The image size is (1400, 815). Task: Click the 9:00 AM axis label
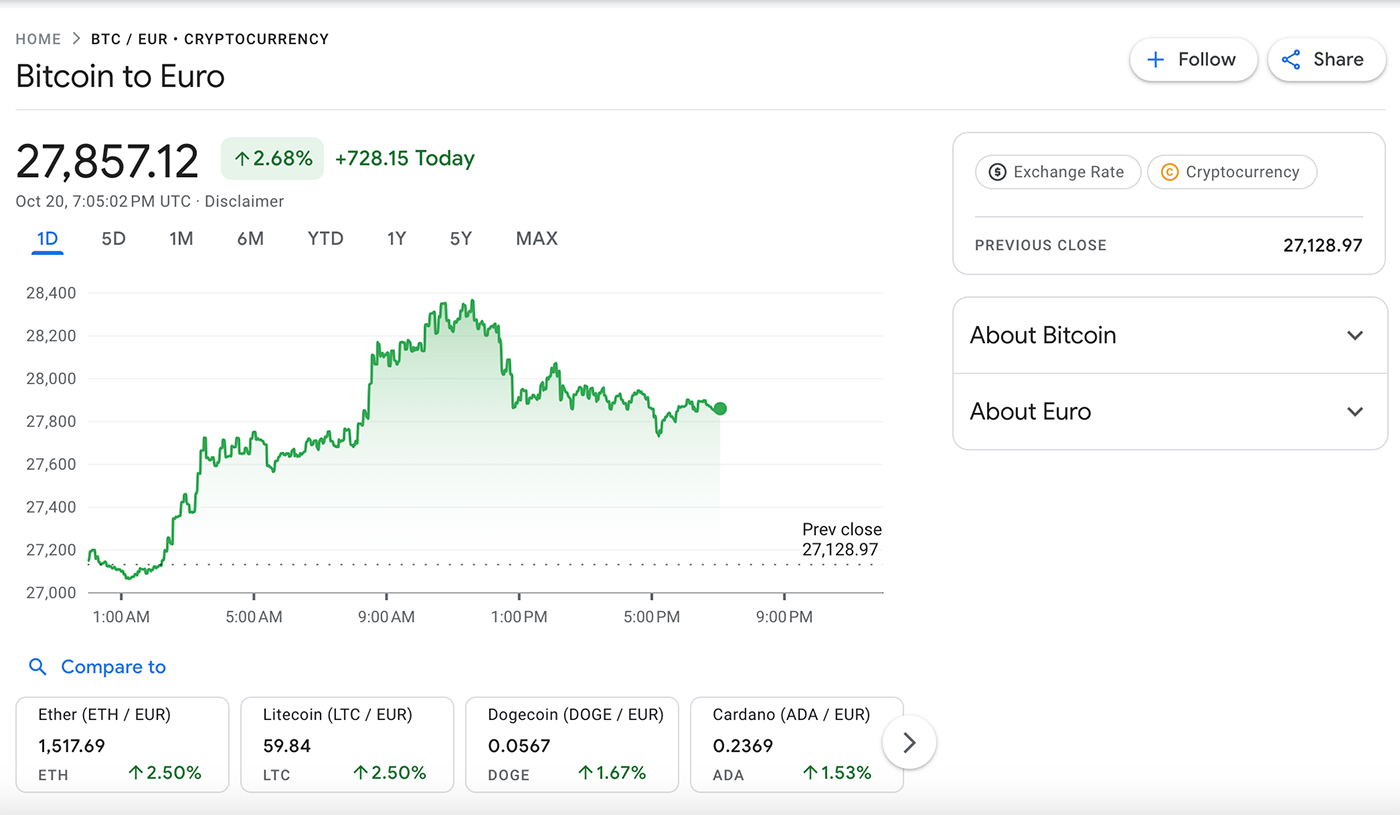coord(386,617)
